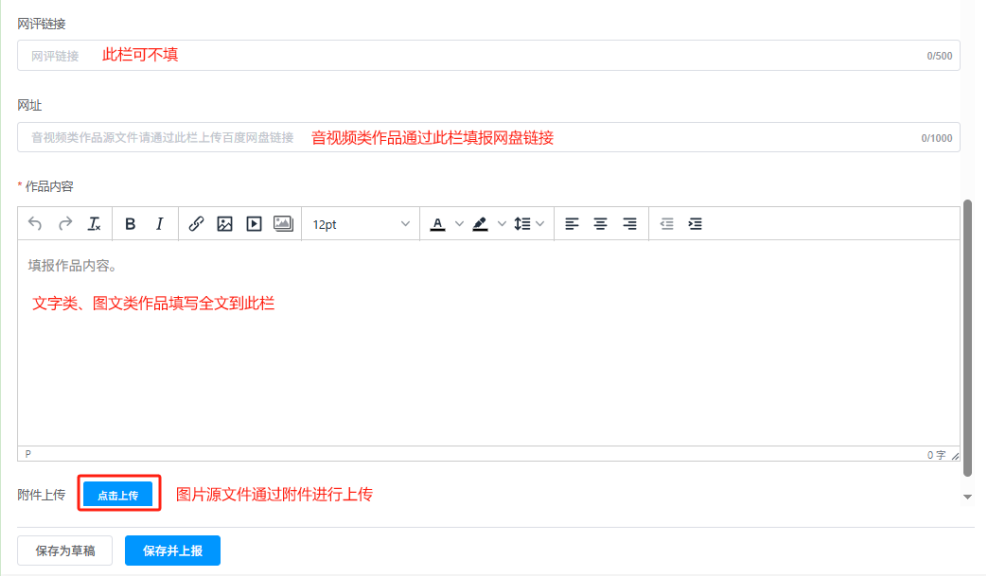Increase indent of the paragraph
This screenshot has height=576, width=986.
click(695, 224)
